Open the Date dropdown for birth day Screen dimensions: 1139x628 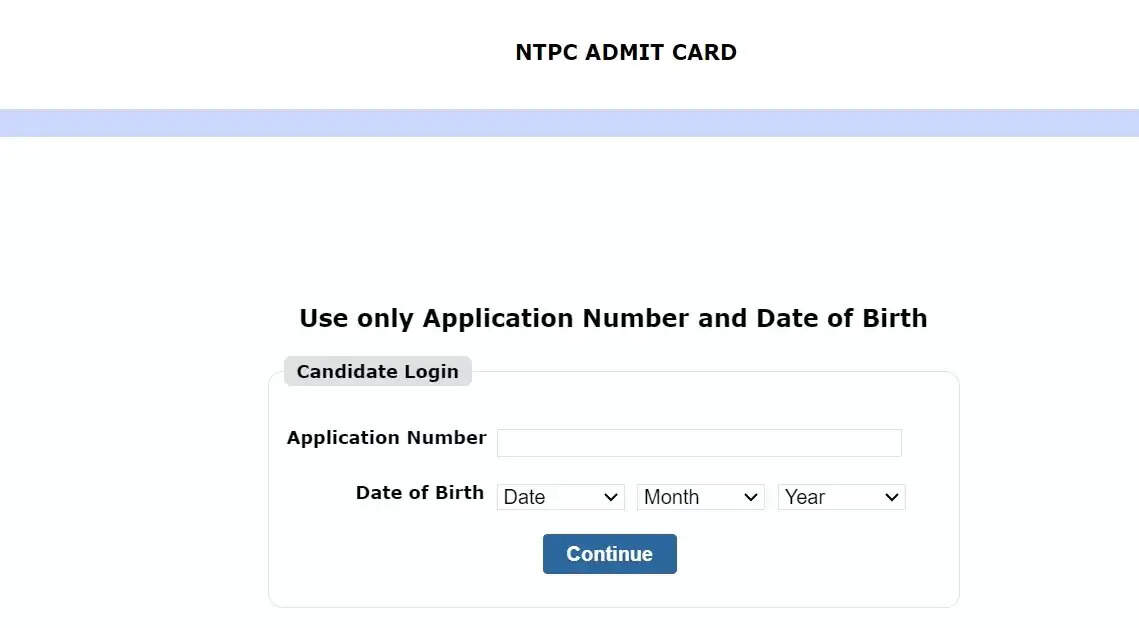(560, 497)
